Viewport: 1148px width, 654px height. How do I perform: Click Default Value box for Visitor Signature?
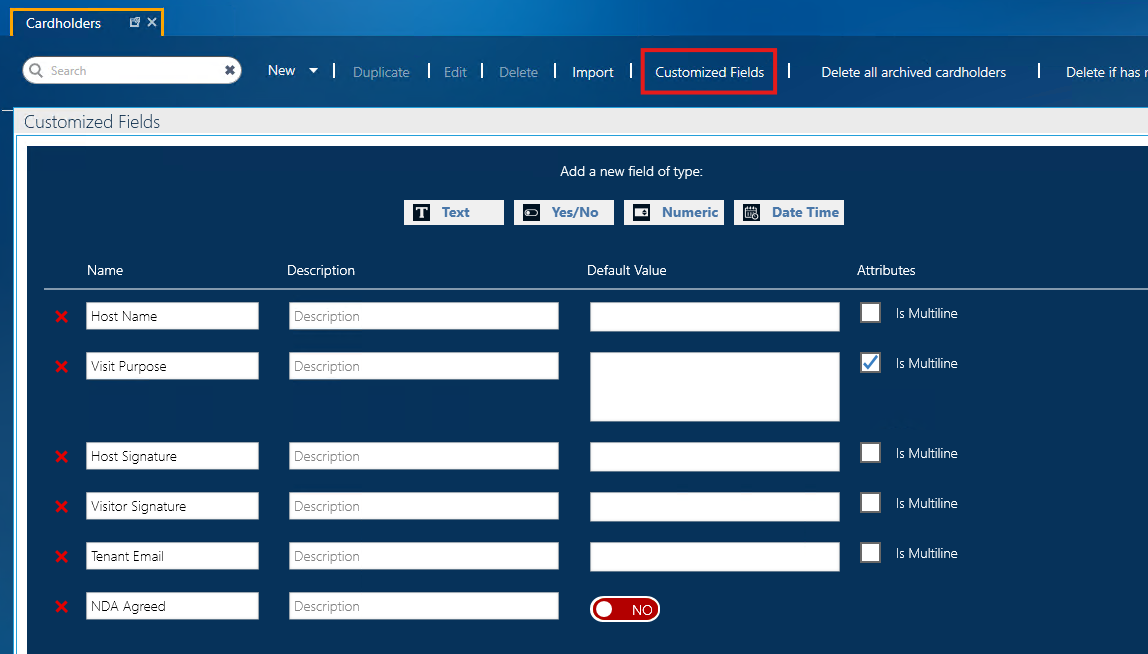pyautogui.click(x=715, y=507)
